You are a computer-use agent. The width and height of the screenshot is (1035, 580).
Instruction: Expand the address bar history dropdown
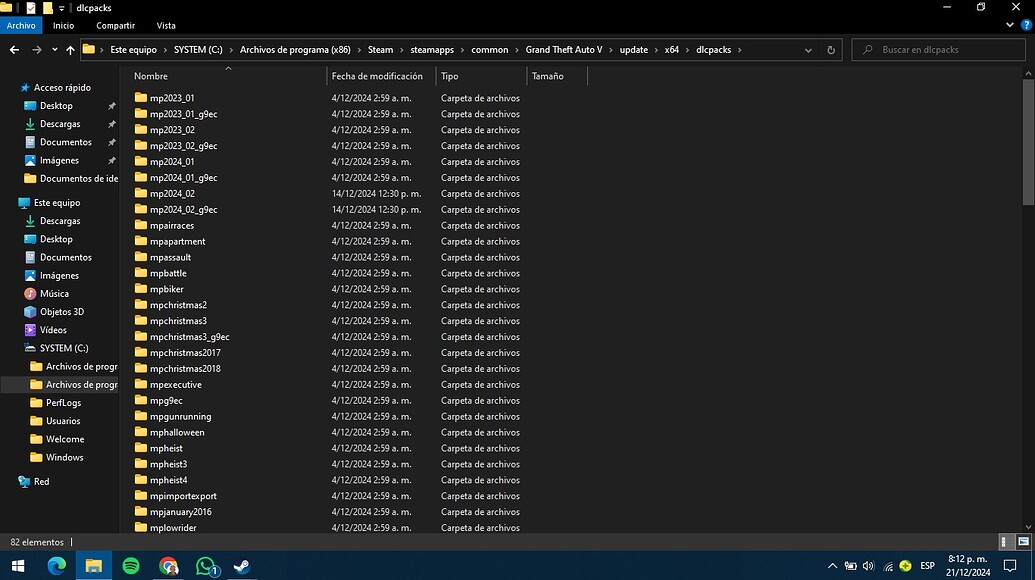coord(808,49)
